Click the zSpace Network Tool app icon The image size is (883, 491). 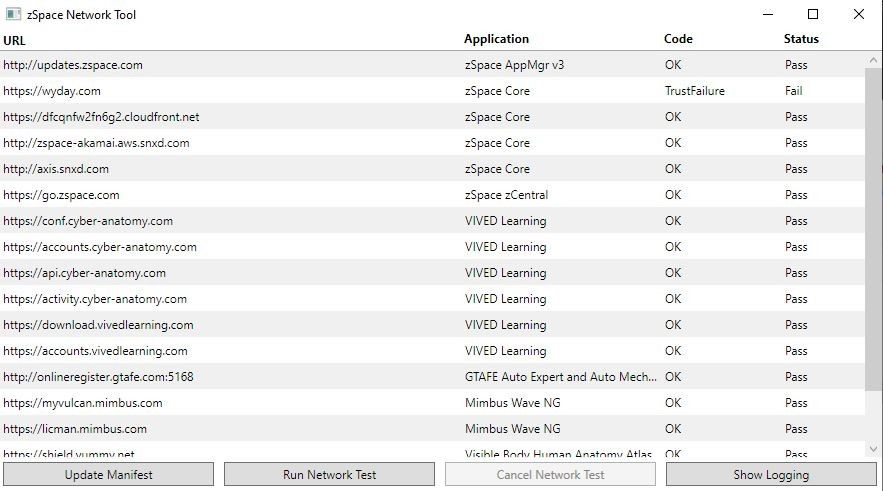(13, 14)
